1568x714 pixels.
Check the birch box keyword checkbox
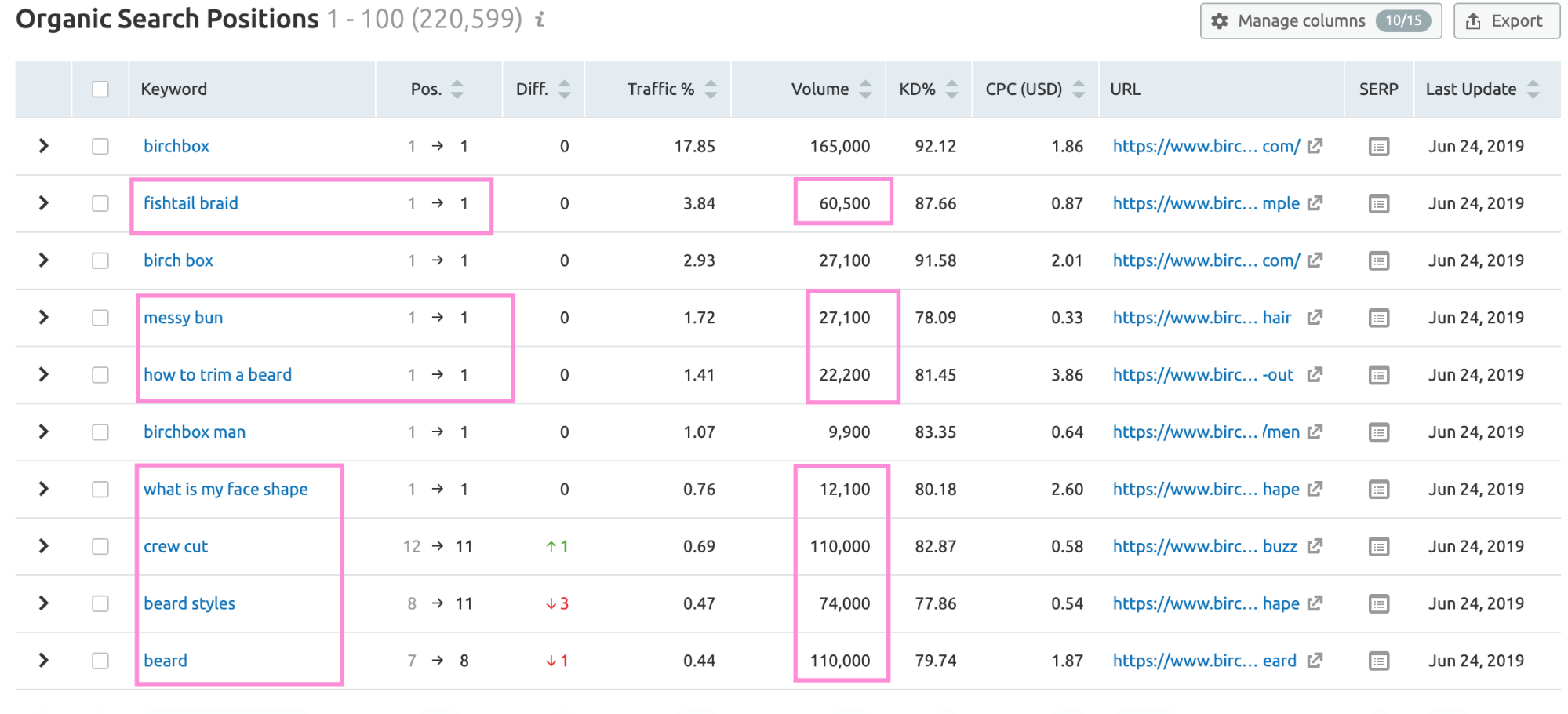pos(100,260)
